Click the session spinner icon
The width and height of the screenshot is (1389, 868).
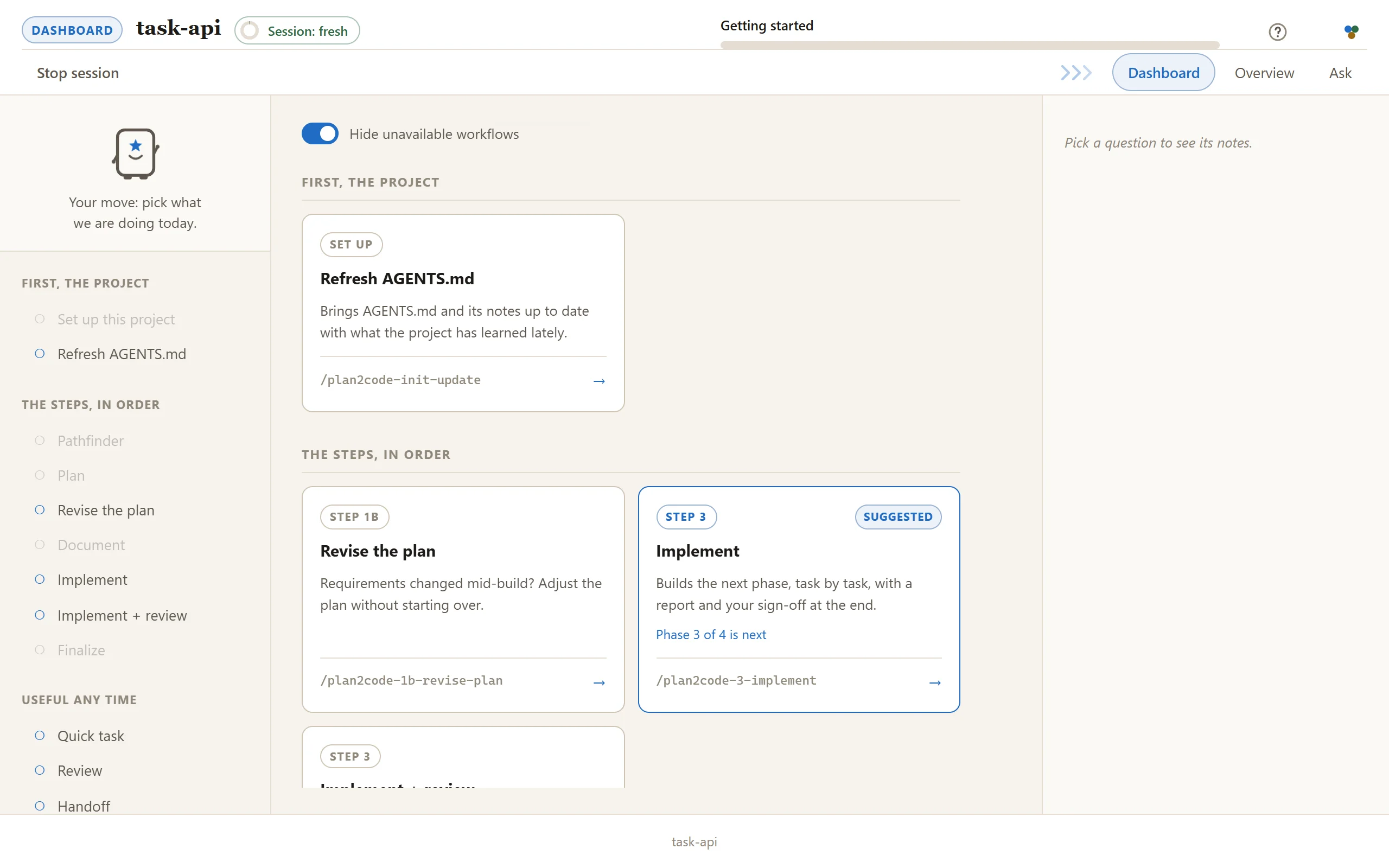[x=250, y=31]
